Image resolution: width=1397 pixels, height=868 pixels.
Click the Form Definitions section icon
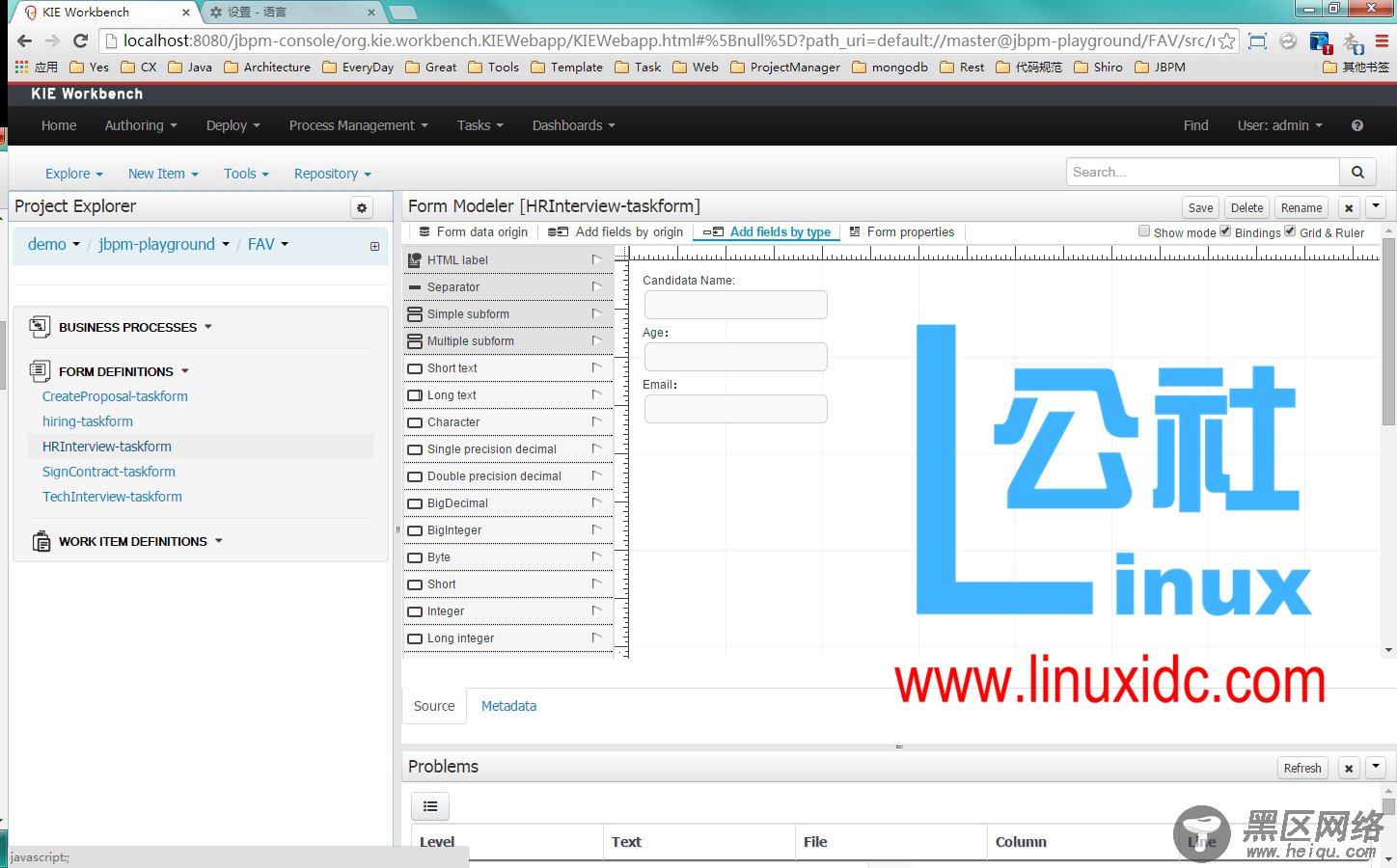pos(40,371)
